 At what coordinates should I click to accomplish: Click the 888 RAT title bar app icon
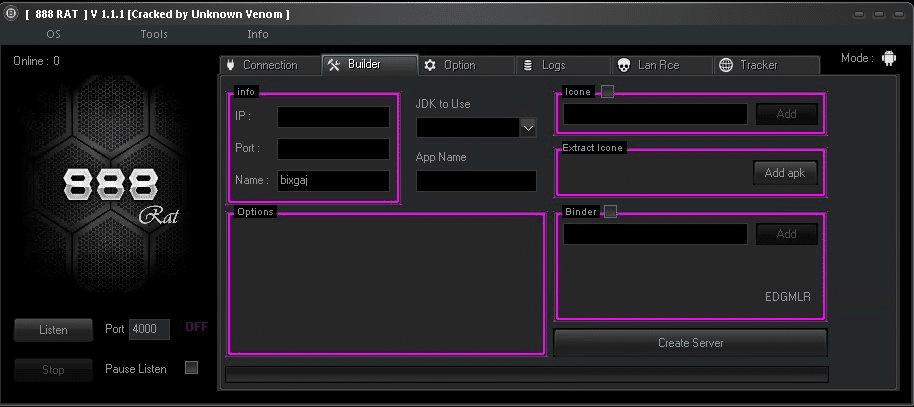point(10,14)
